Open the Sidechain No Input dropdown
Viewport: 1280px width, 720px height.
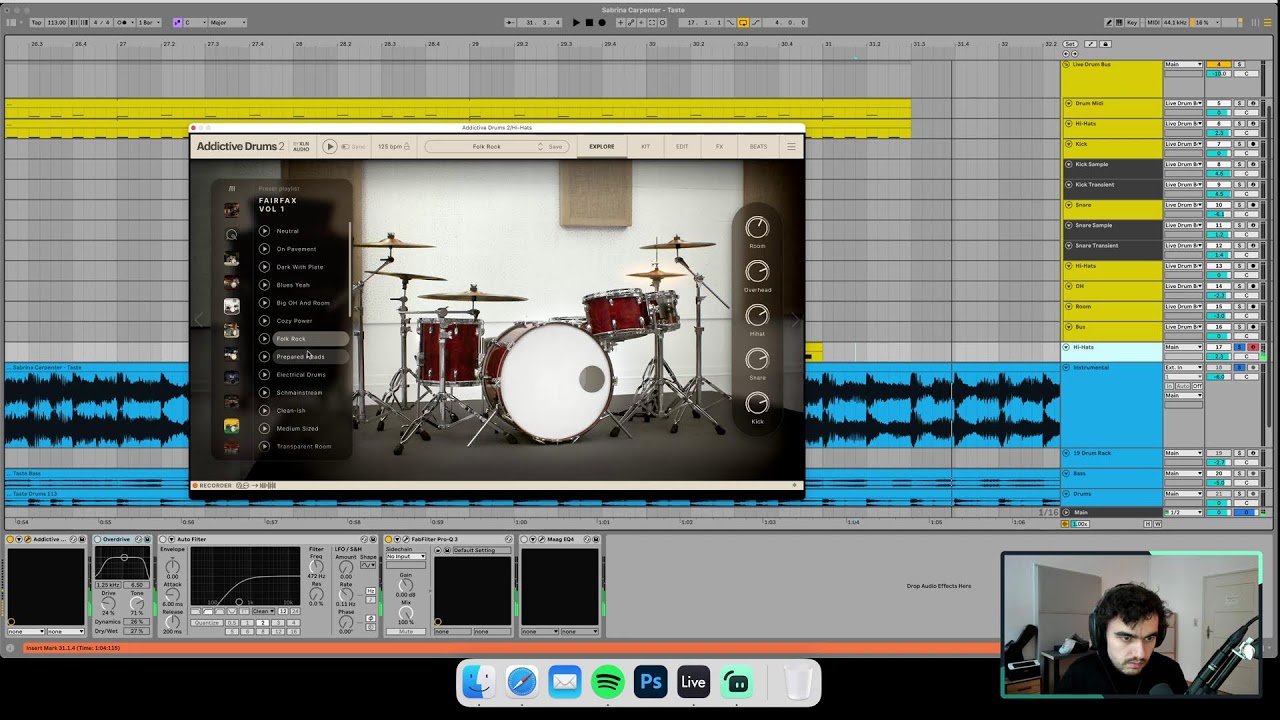(406, 557)
